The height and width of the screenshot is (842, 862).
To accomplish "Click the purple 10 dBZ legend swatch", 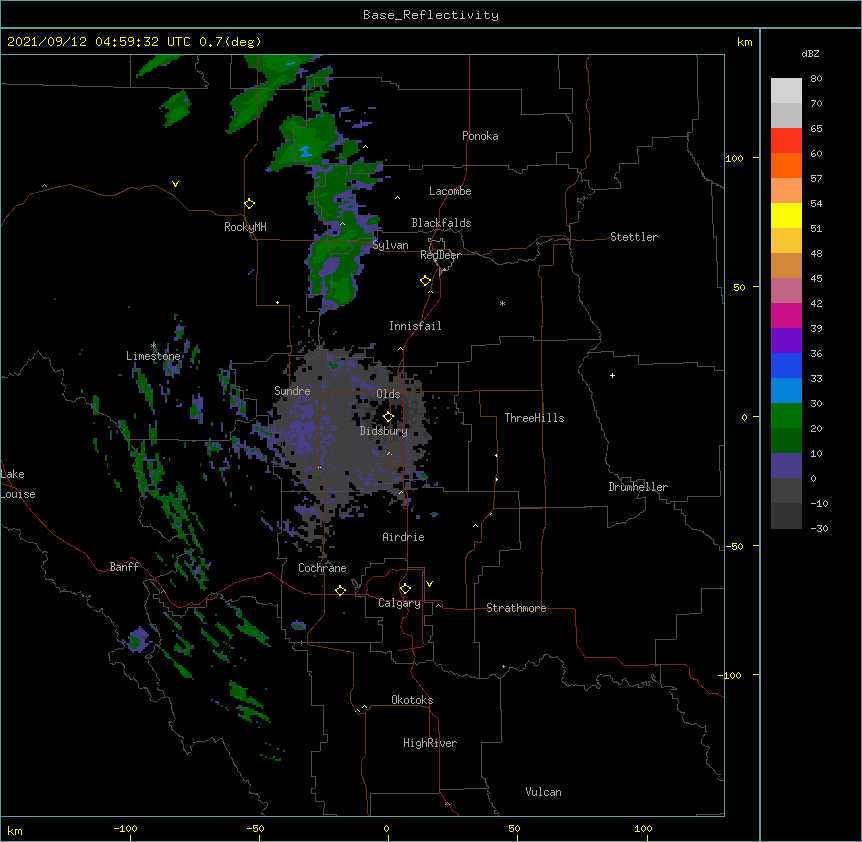I will [786, 466].
